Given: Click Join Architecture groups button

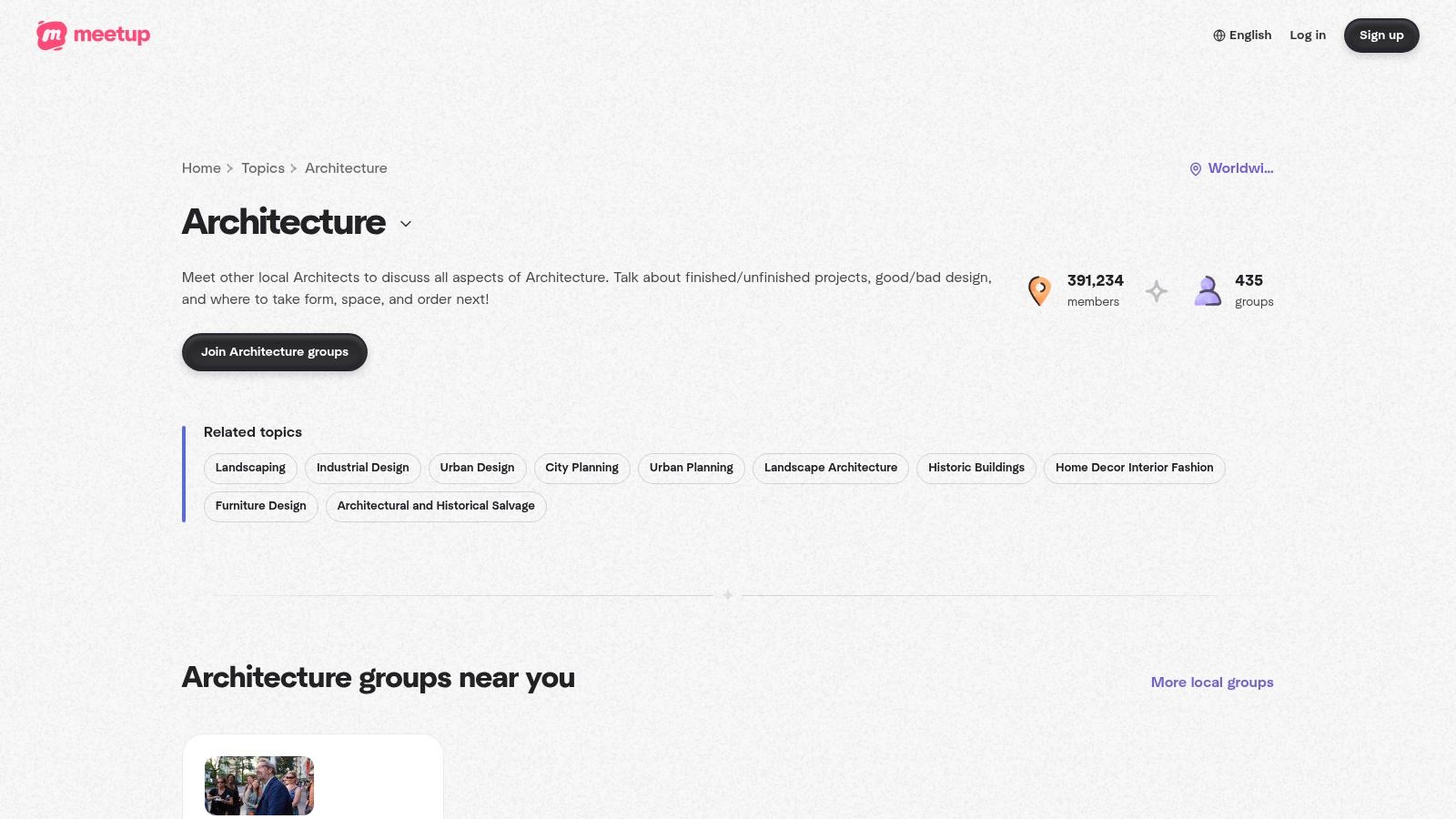Looking at the screenshot, I should point(275,352).
